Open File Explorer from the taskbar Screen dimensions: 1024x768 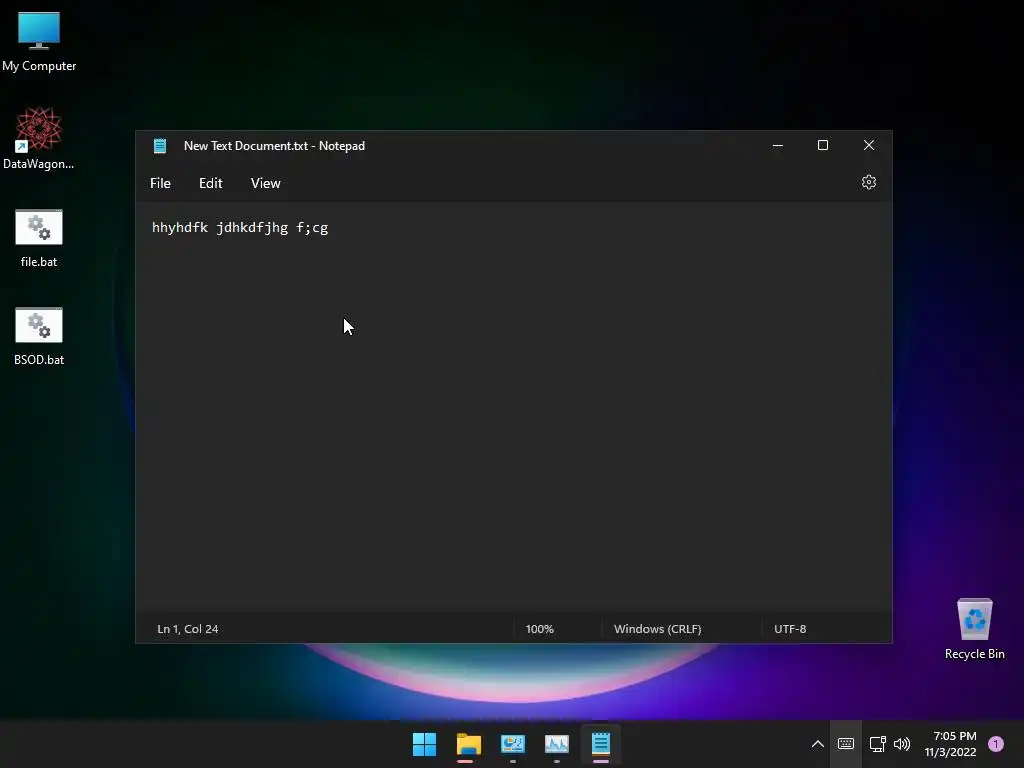pyautogui.click(x=468, y=744)
